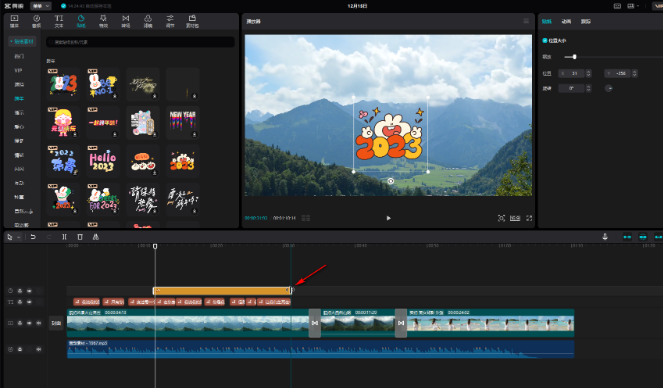The width and height of the screenshot is (663, 388).
Task: Hide the sticker track with eye icon
Action: click(29, 291)
